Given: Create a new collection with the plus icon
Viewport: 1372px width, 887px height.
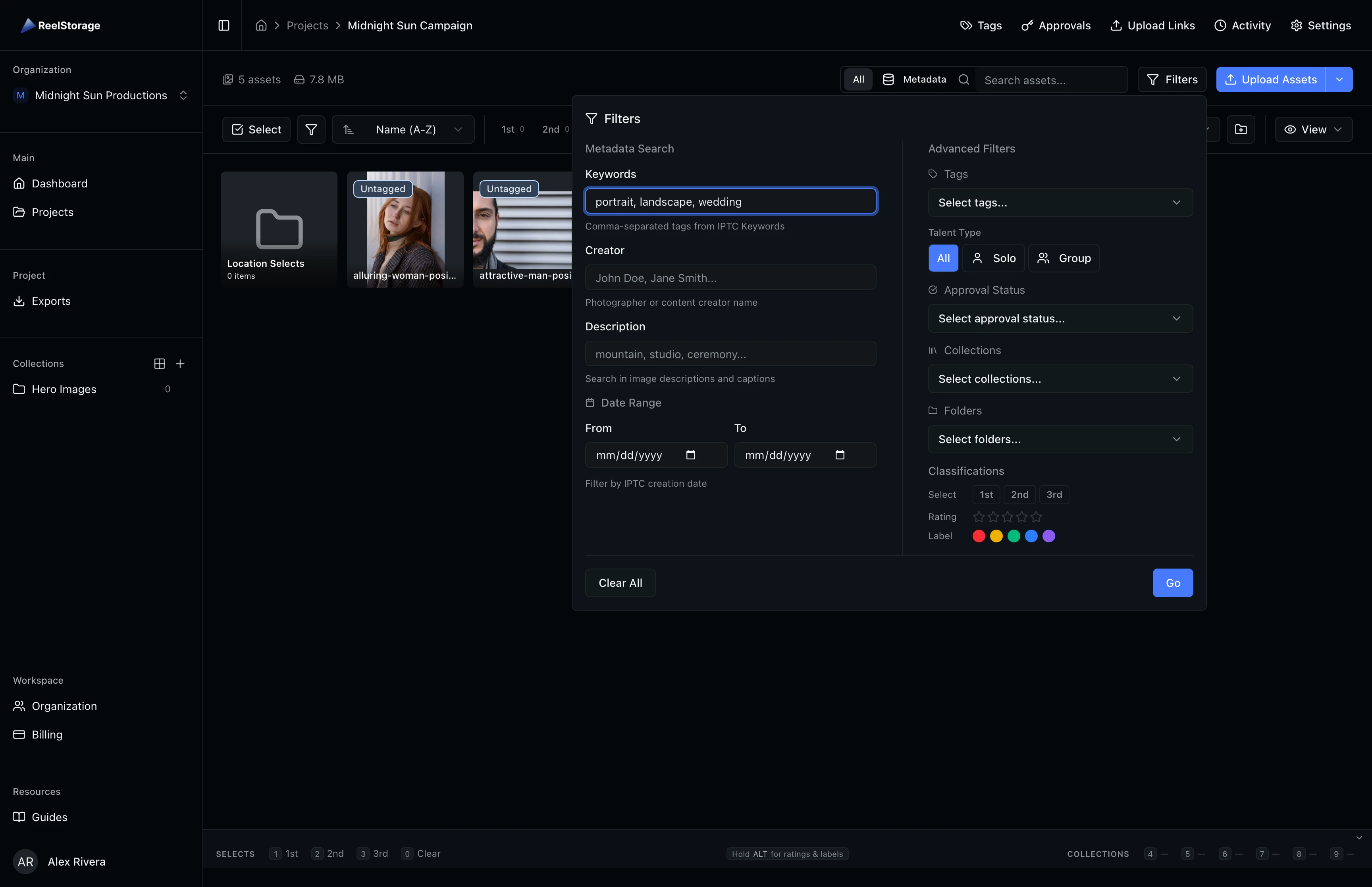Looking at the screenshot, I should point(180,363).
